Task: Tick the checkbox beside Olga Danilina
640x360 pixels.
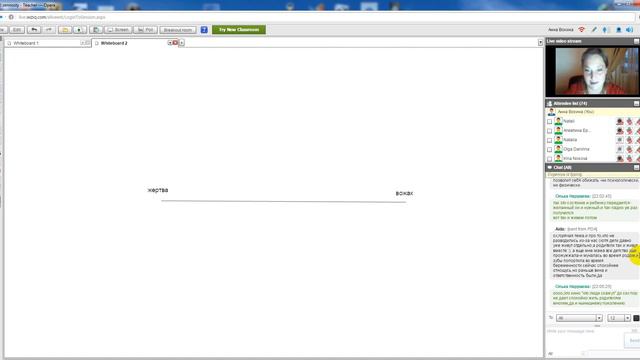Action: coord(549,150)
